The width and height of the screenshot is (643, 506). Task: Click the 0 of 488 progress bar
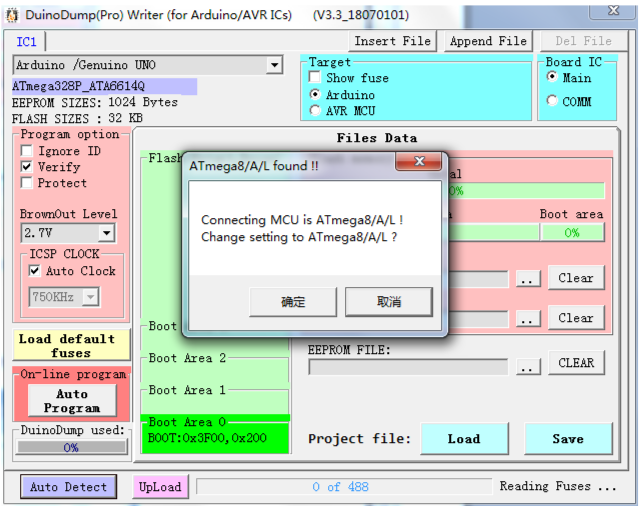[344, 487]
